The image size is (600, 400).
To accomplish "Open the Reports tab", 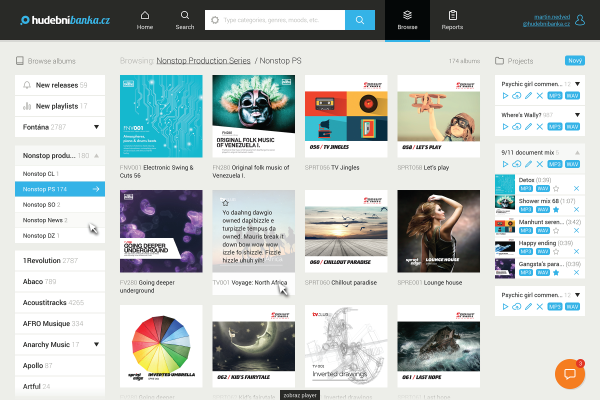I will [x=452, y=20].
